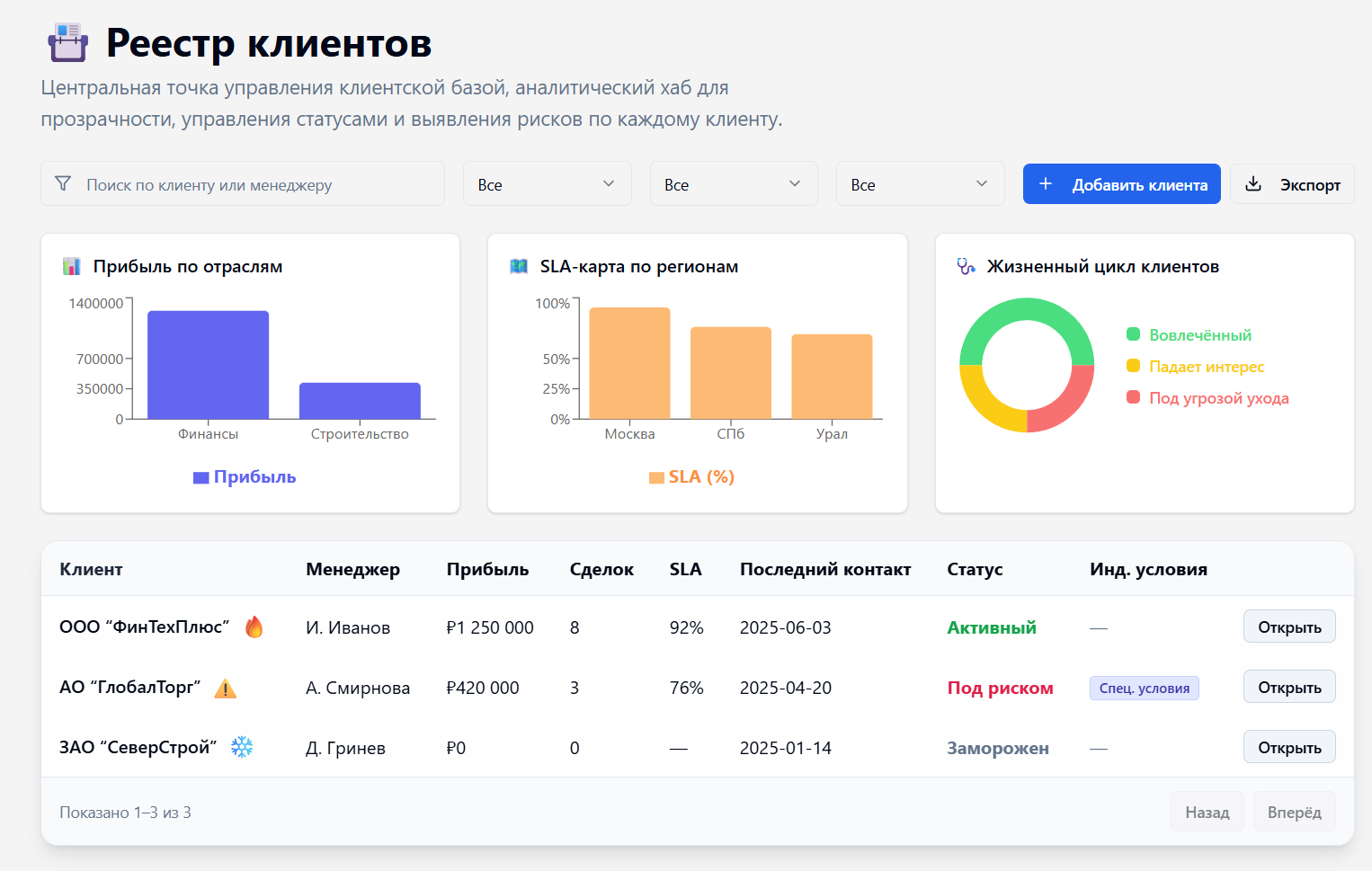1372x871 pixels.
Task: Click the client name ЗАО “СеверСтрой”
Action: [138, 747]
